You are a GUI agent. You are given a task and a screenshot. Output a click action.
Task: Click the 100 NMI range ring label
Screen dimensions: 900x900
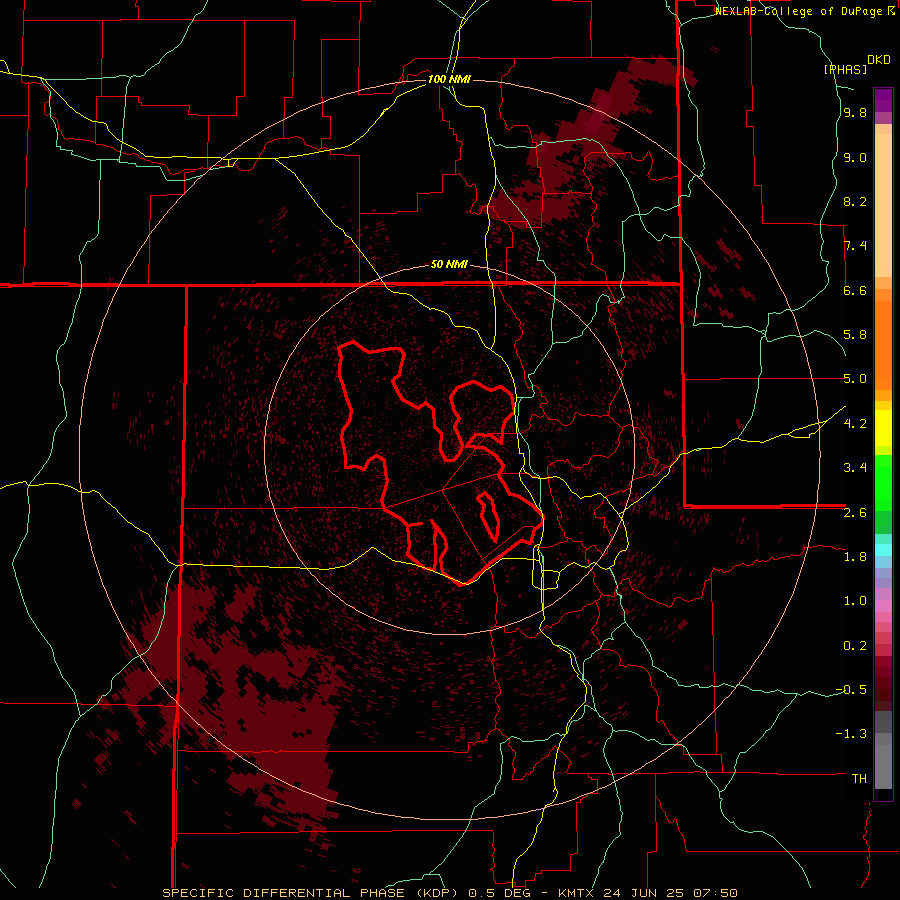pyautogui.click(x=449, y=79)
